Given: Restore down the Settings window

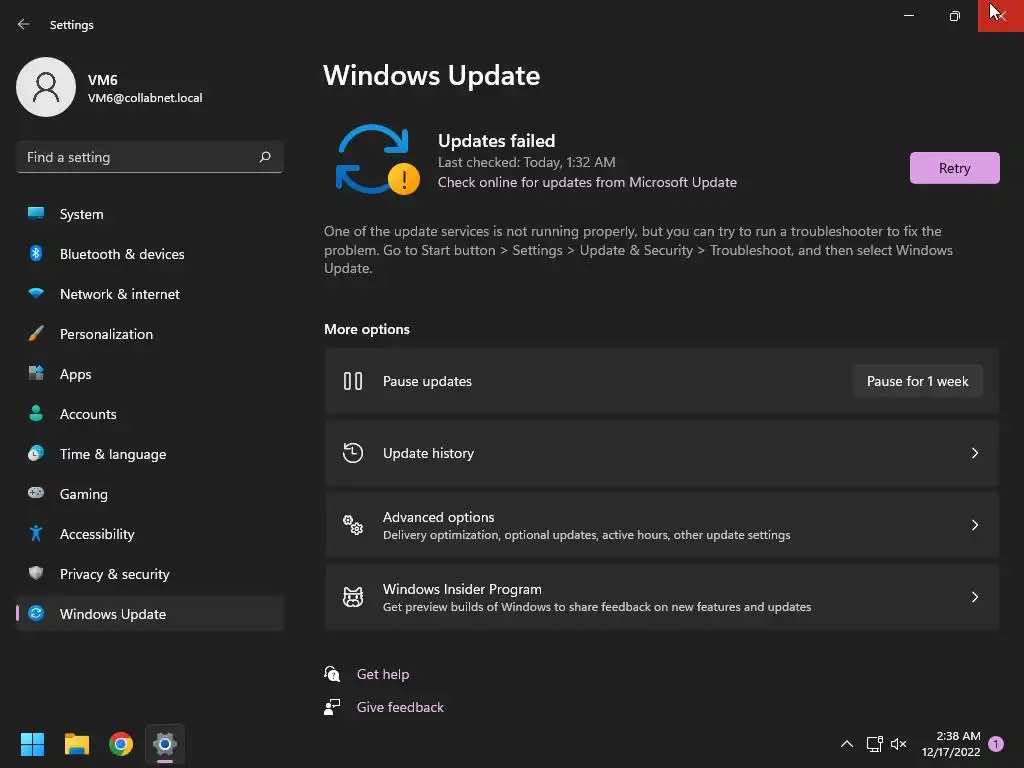Looking at the screenshot, I should pos(954,16).
